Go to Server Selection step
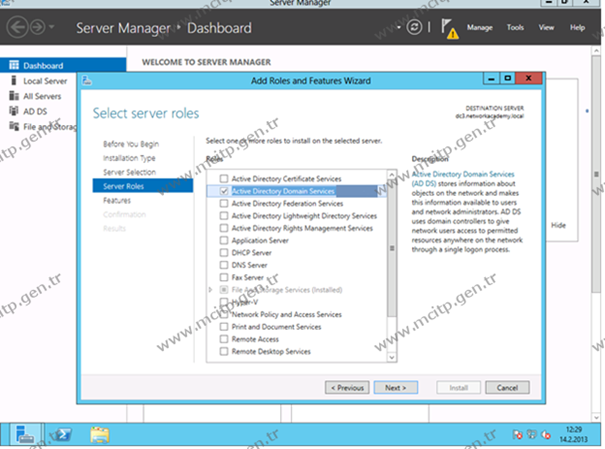 (x=129, y=172)
